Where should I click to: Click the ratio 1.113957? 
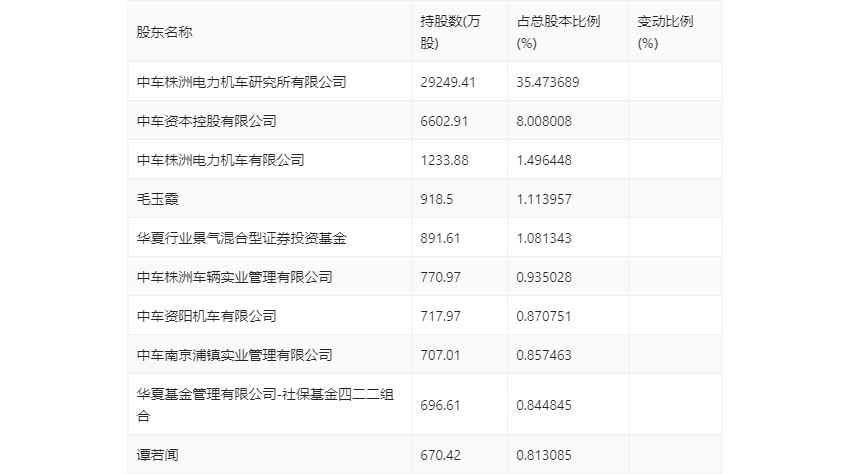pos(544,199)
